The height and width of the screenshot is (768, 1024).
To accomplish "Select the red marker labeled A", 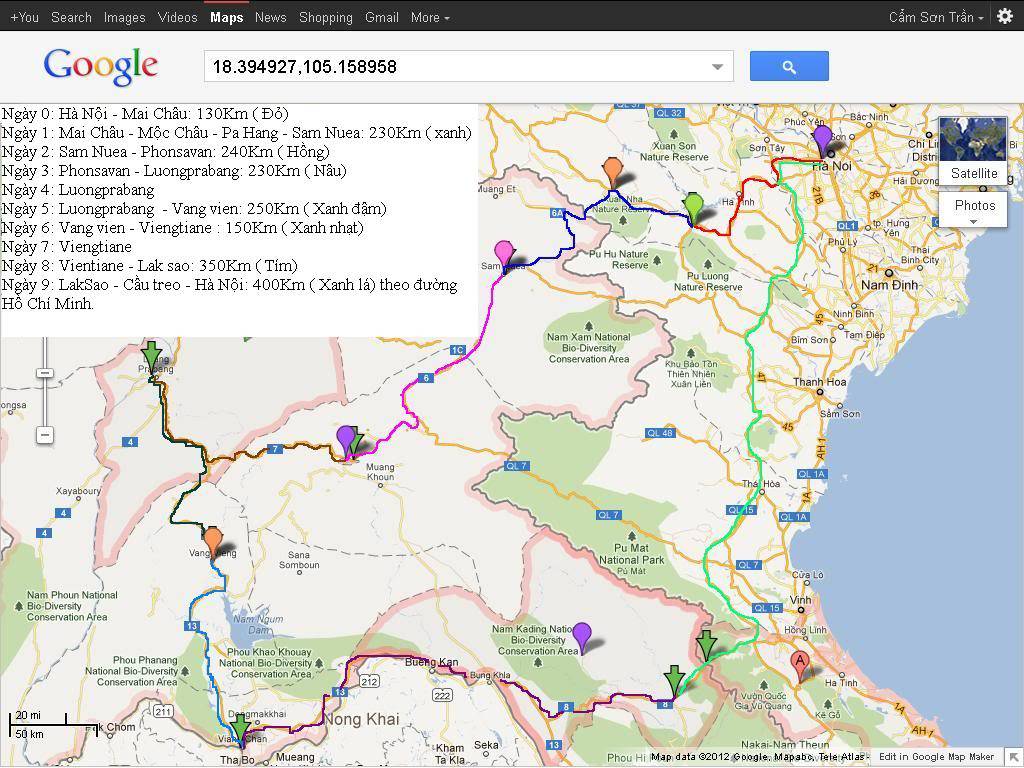I will tap(800, 666).
